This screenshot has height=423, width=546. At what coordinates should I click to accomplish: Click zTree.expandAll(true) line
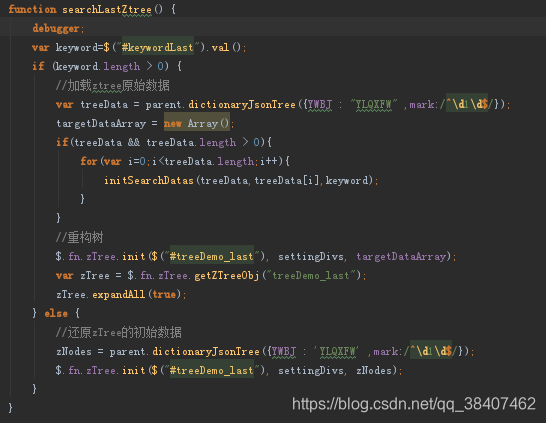tap(121, 295)
